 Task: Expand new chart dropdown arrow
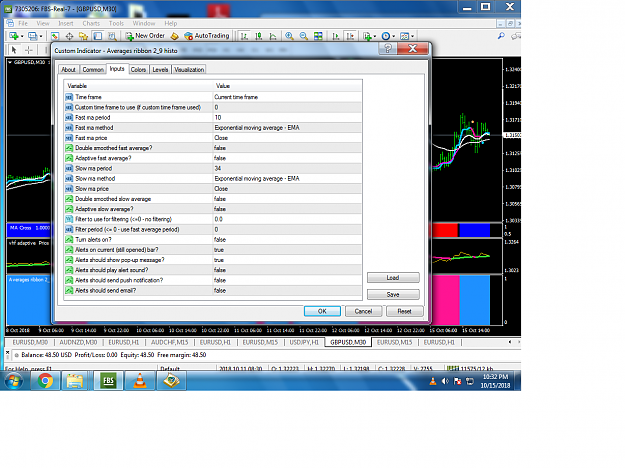pos(22,36)
